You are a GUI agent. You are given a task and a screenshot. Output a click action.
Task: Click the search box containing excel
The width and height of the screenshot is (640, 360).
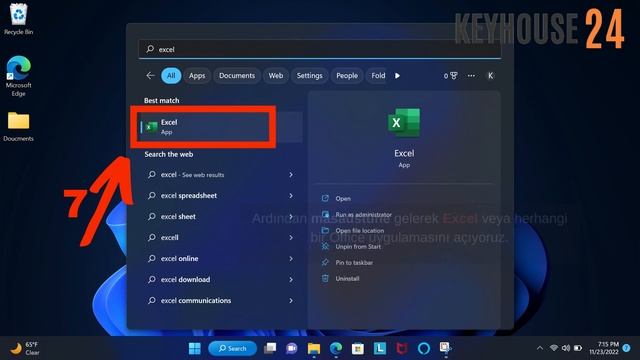tap(320, 49)
